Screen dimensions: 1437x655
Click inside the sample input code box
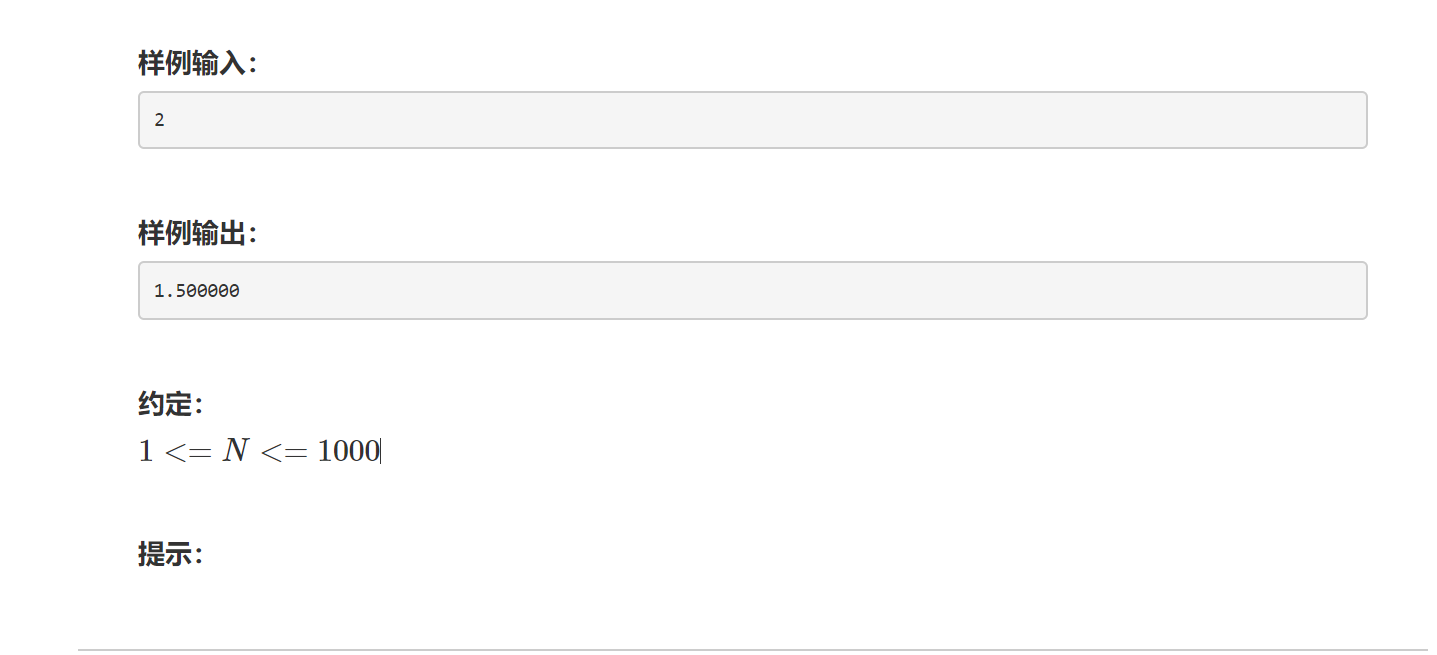click(x=752, y=120)
